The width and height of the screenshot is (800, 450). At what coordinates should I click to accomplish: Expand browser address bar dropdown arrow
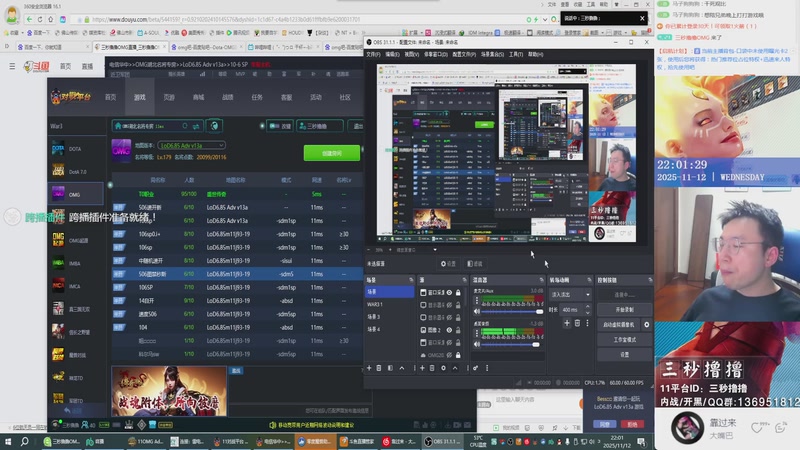click(x=545, y=19)
